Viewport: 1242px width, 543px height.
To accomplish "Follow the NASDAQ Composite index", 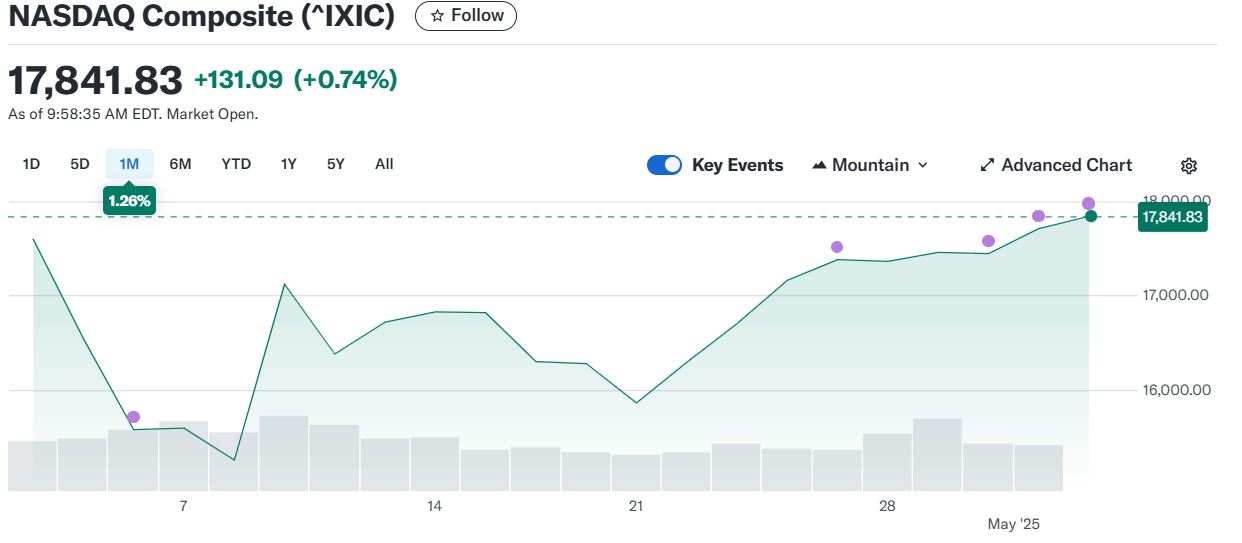I will click(466, 16).
